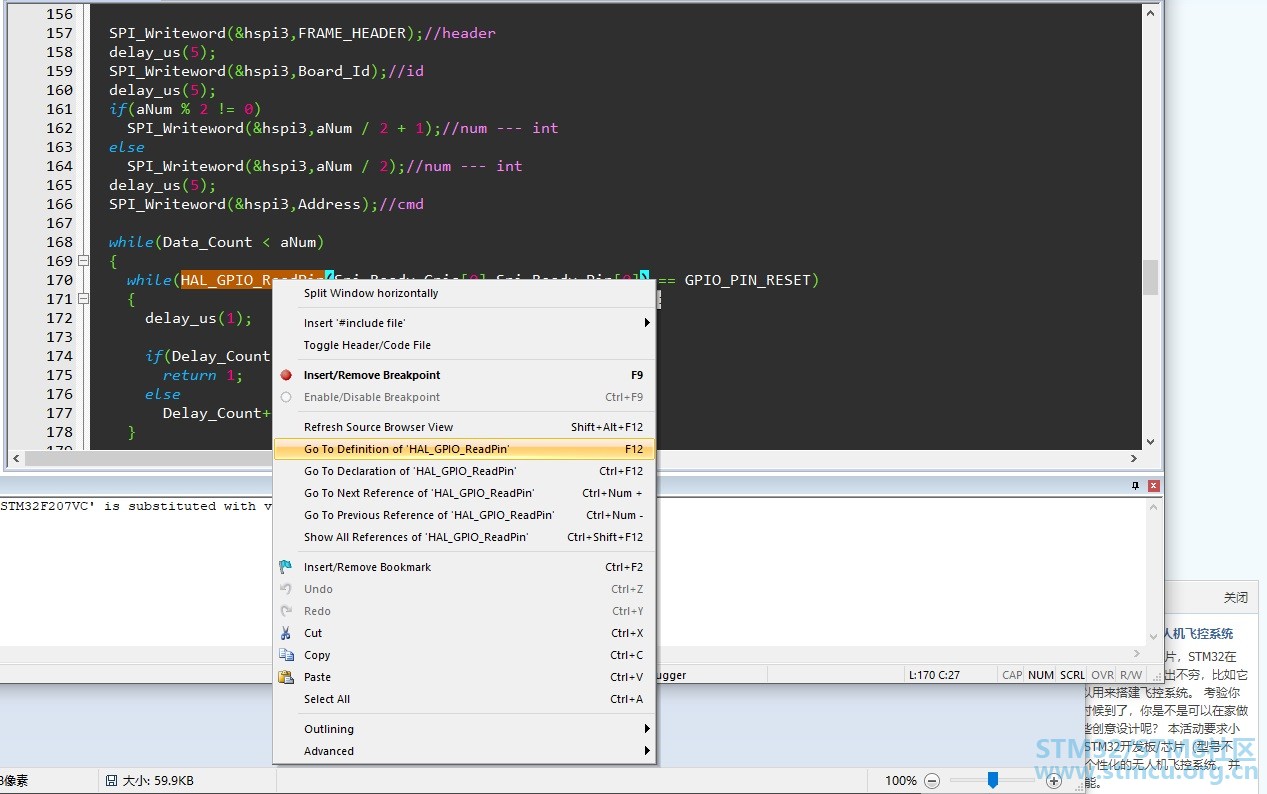Click the Cut scissors icon
Image resolution: width=1267 pixels, height=794 pixels.
(286, 633)
